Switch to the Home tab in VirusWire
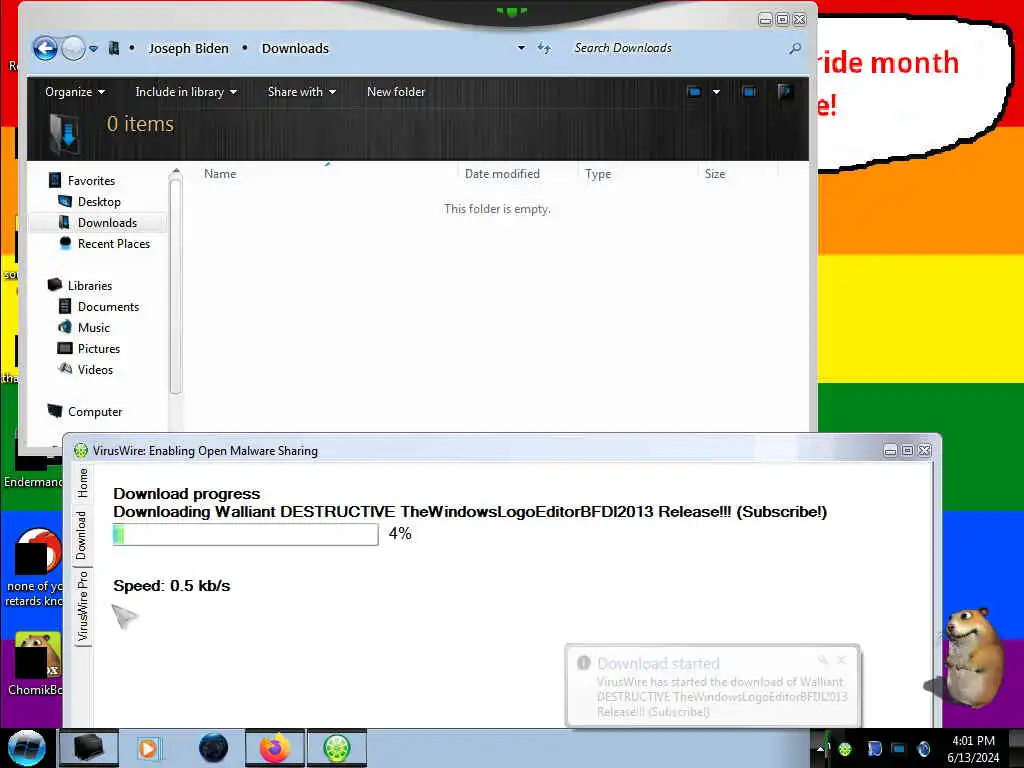The image size is (1024, 768). click(82, 483)
